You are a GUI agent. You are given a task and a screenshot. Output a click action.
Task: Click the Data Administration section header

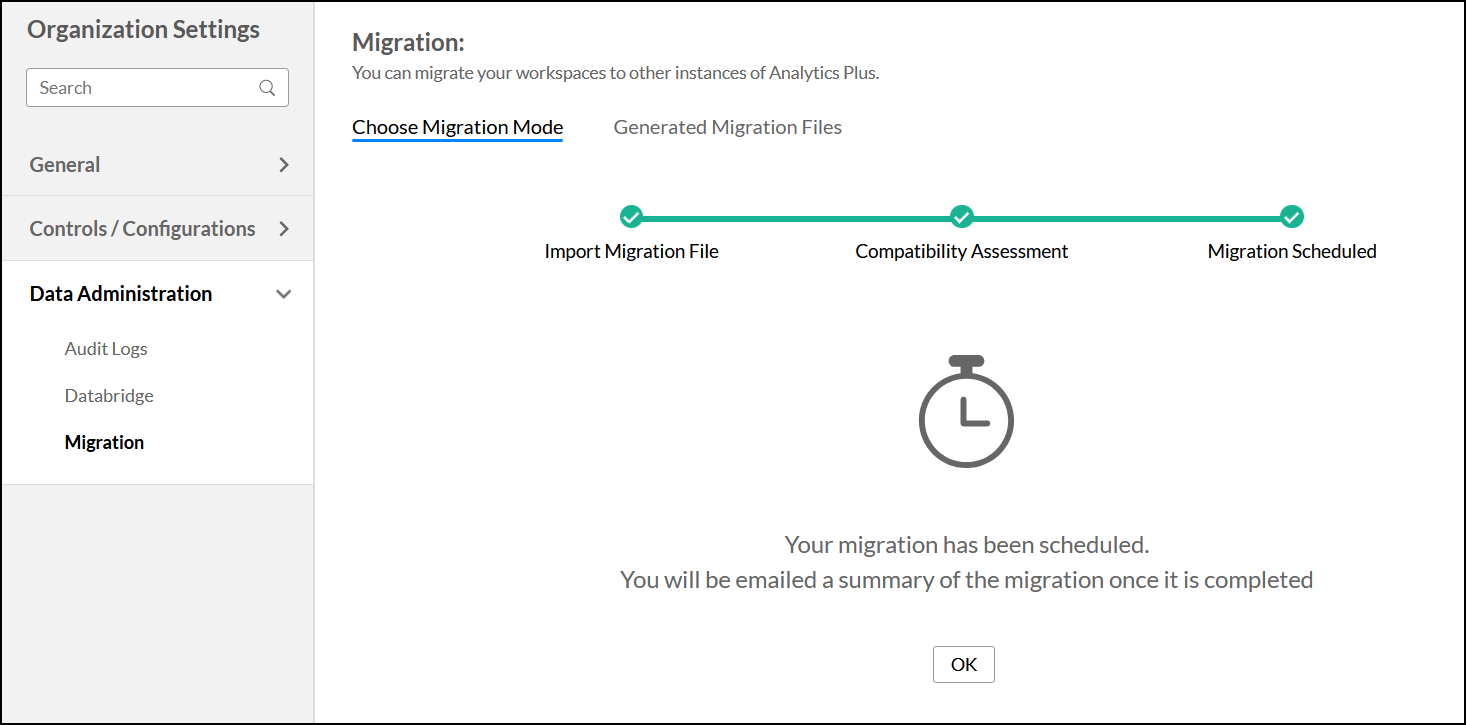(x=120, y=293)
